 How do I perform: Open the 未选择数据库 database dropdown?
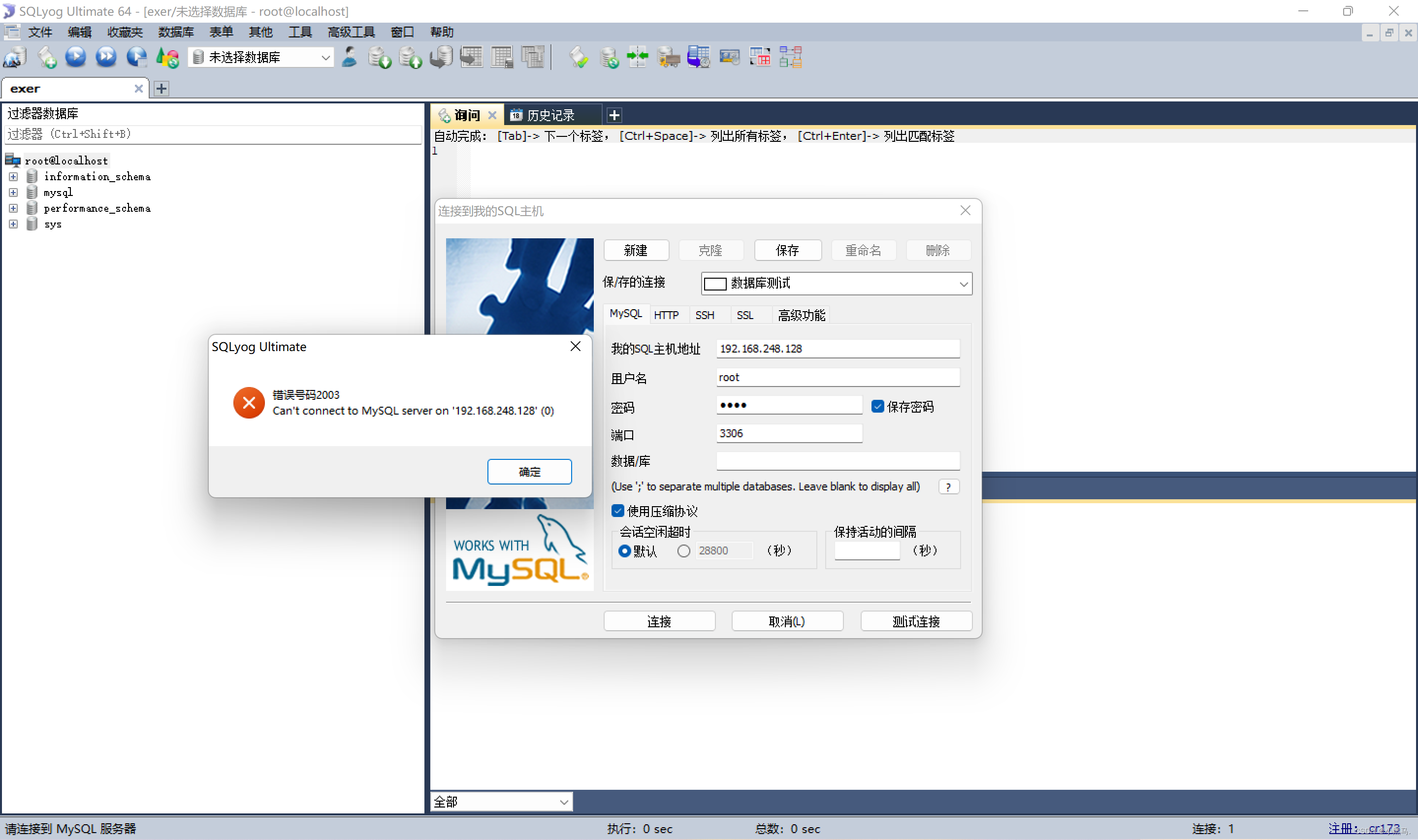click(x=325, y=57)
